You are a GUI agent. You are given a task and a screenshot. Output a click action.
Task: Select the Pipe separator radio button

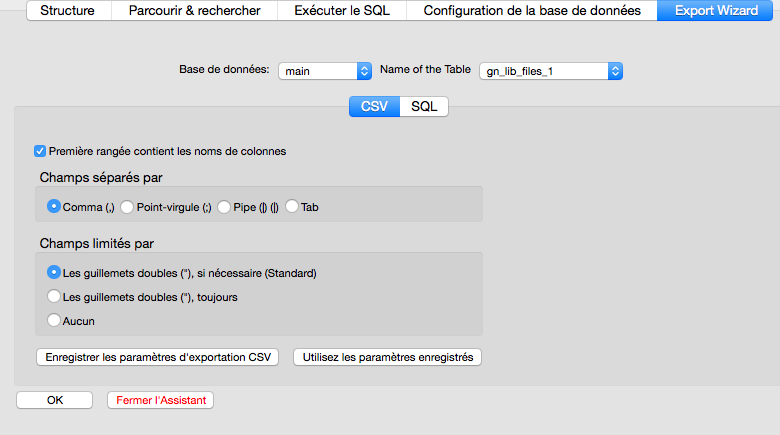tap(224, 207)
